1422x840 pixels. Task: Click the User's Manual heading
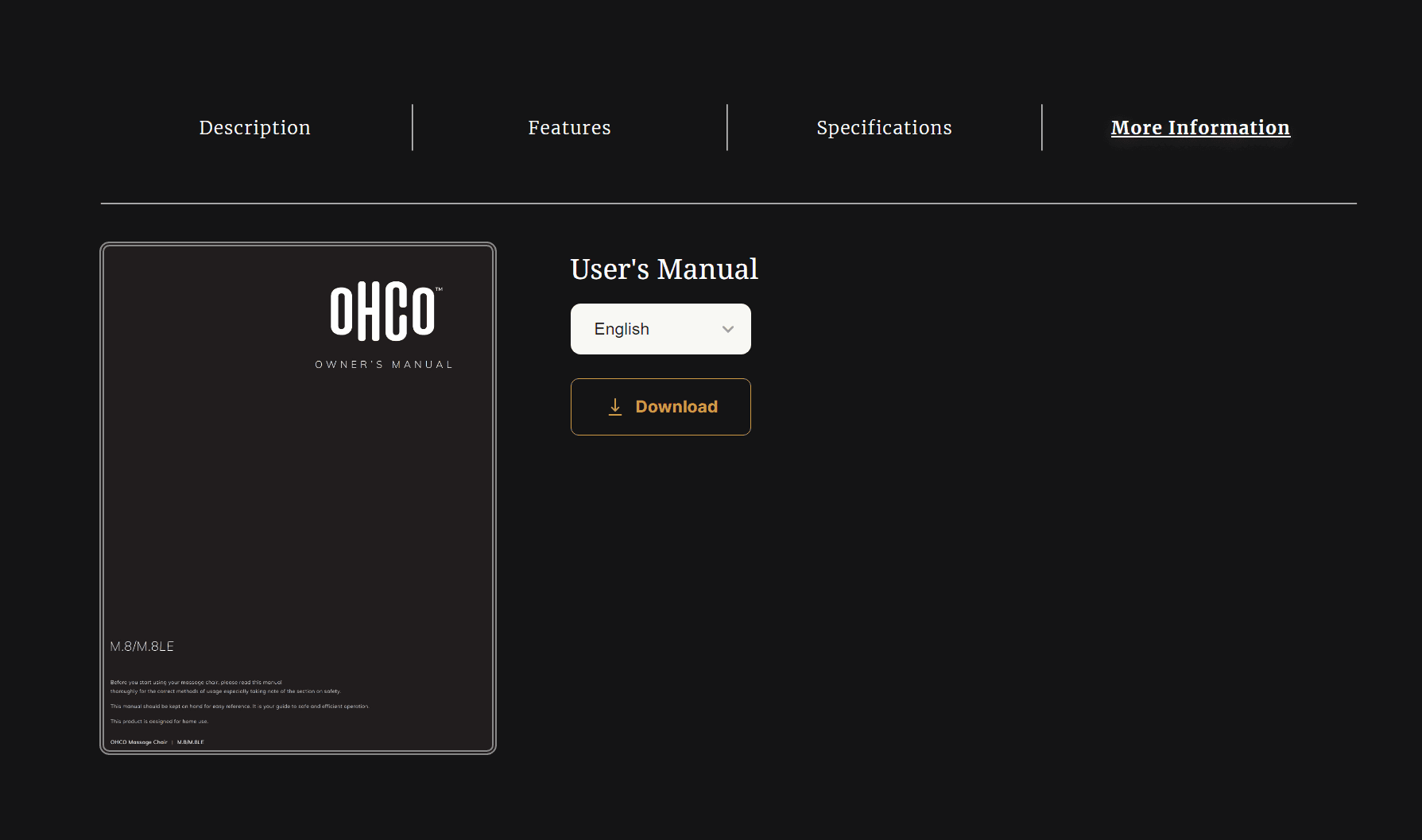point(665,269)
